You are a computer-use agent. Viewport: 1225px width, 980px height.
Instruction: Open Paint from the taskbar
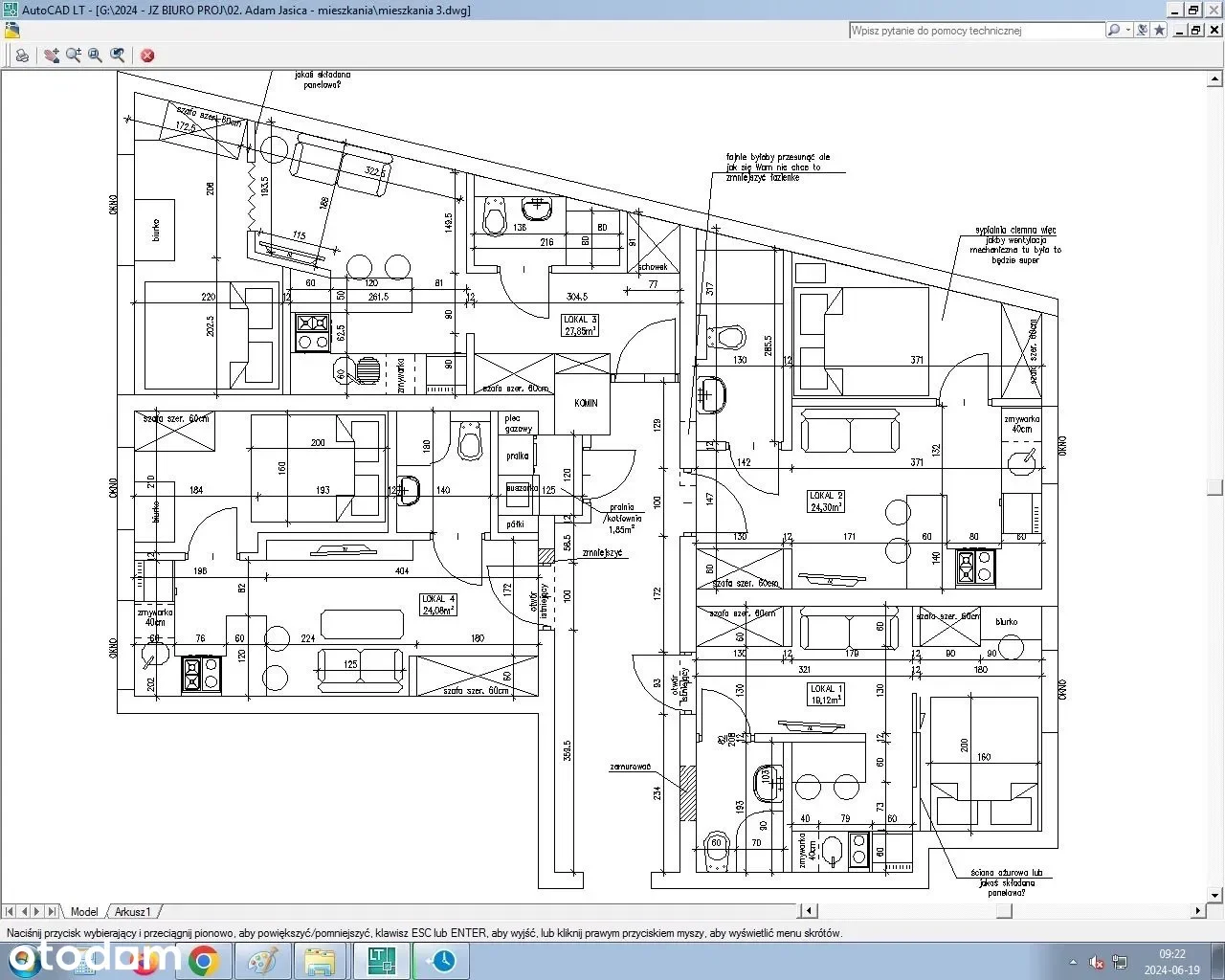[261, 960]
